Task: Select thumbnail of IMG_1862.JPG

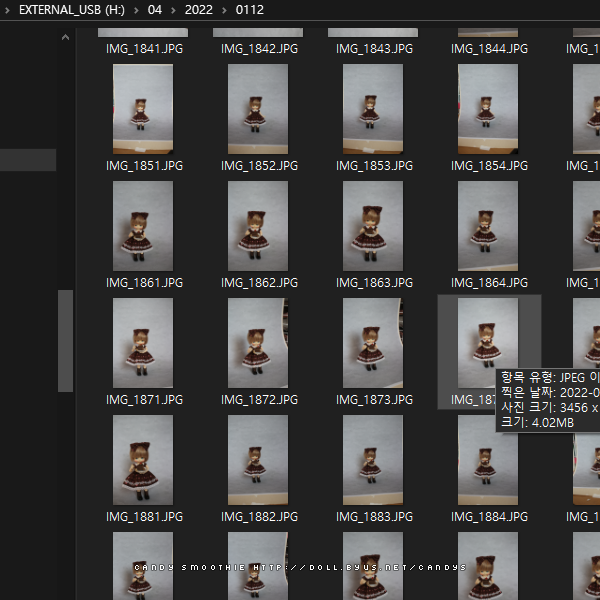Action: [x=258, y=226]
